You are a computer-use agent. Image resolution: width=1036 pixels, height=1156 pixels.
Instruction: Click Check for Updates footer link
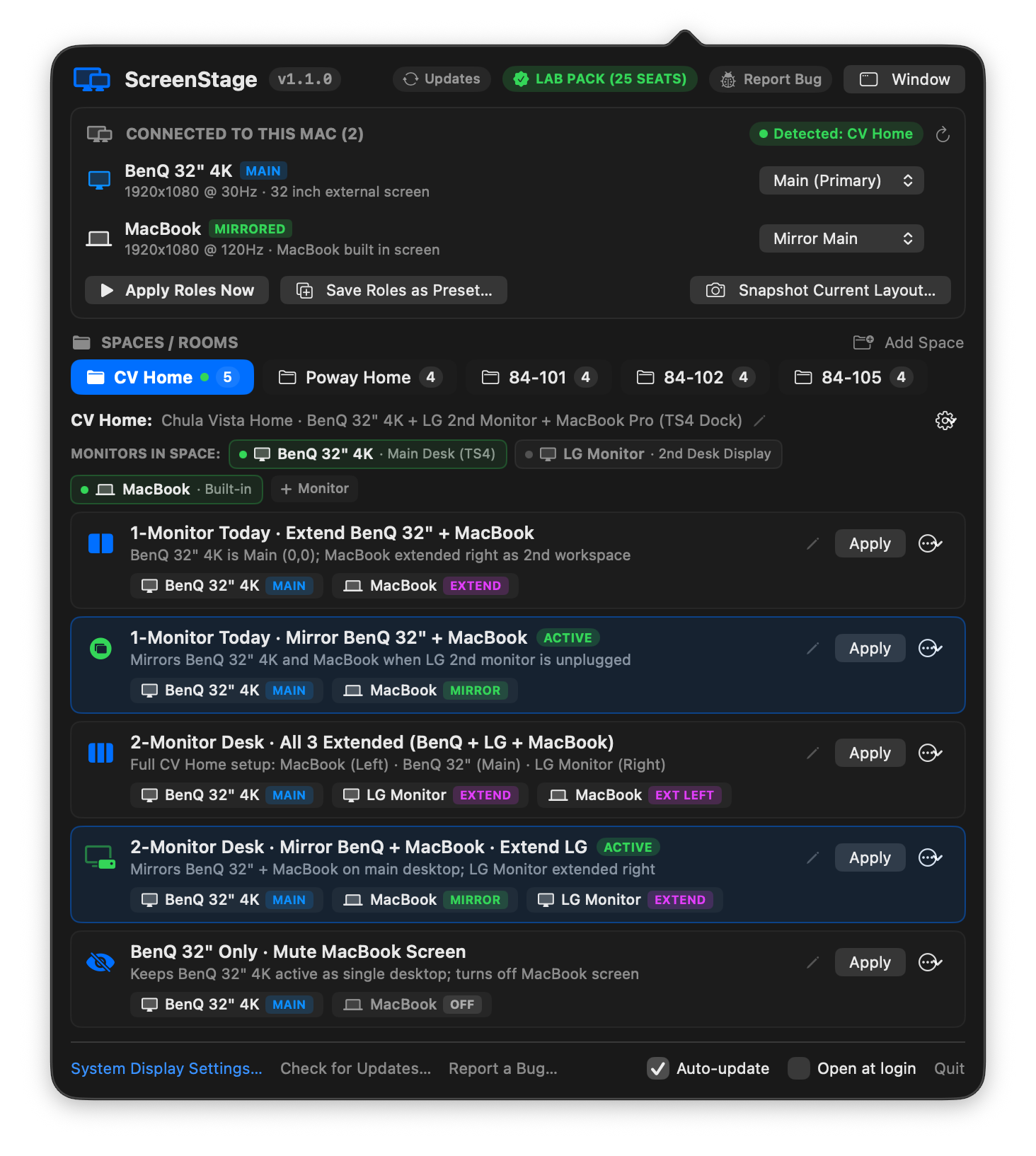[x=355, y=1068]
